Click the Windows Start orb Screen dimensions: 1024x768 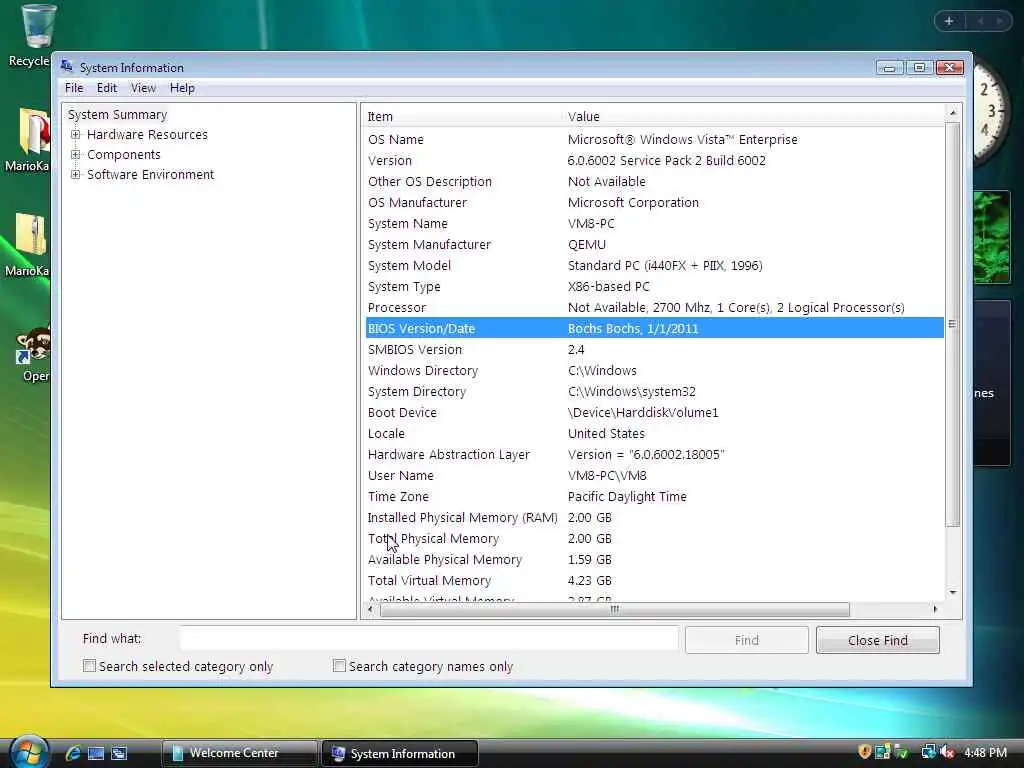(29, 752)
